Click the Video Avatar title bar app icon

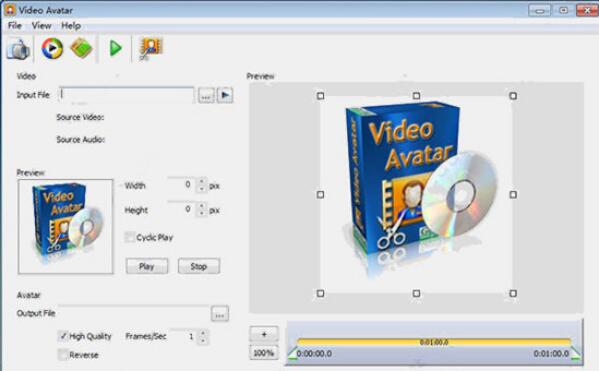point(10,10)
